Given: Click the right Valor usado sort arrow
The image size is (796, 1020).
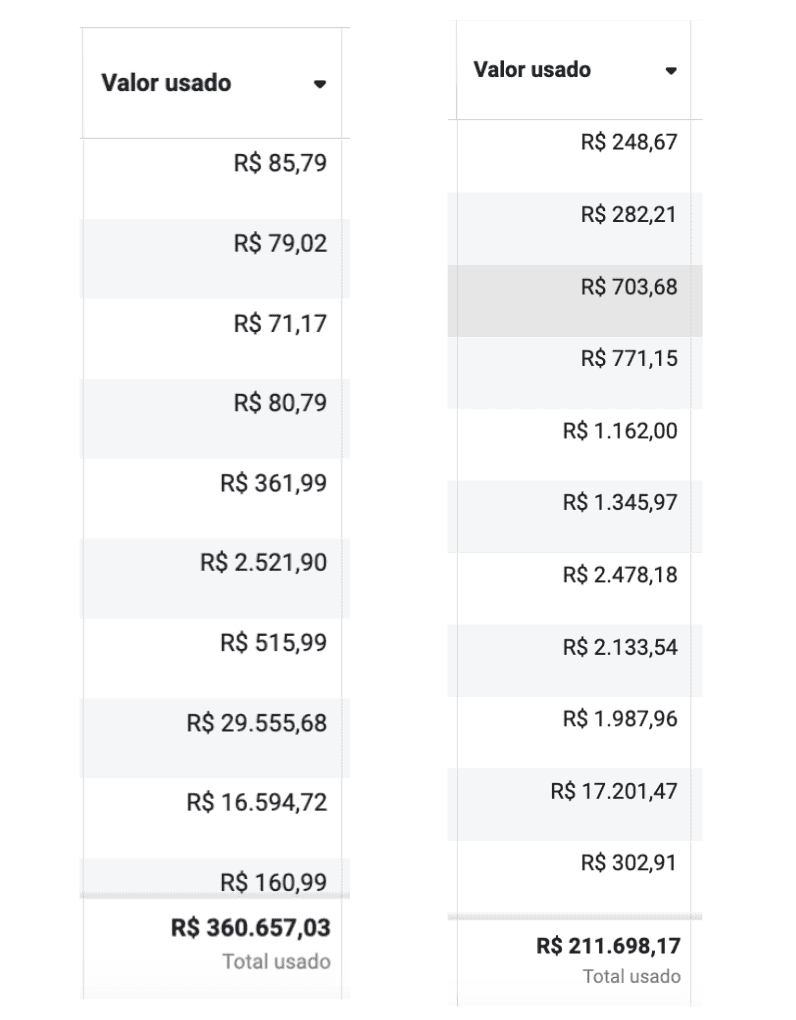Looking at the screenshot, I should (x=671, y=71).
